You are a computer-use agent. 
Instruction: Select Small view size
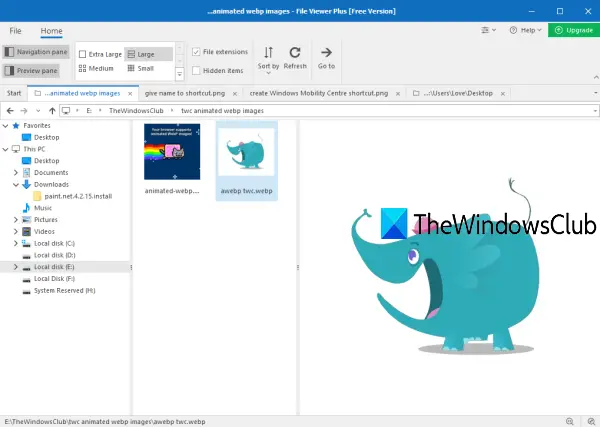pos(141,68)
